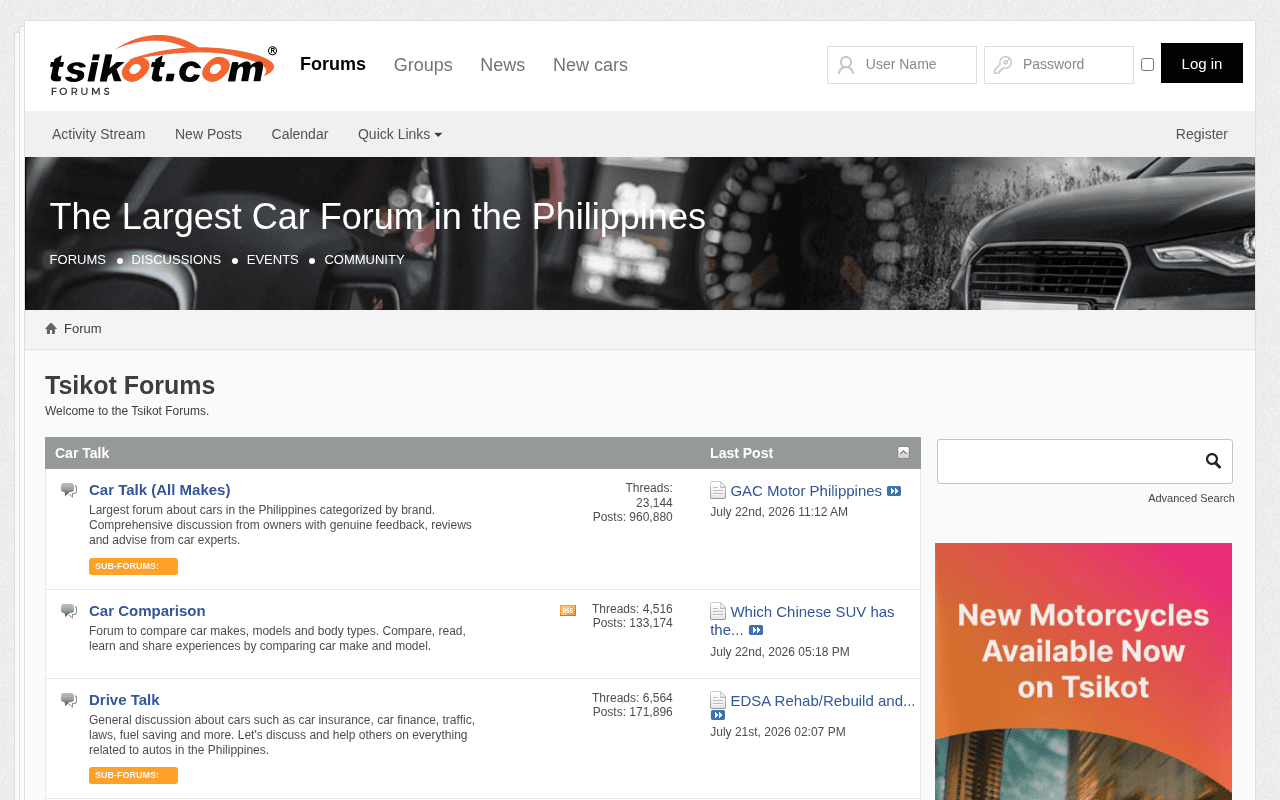Open Activity Stream
Screen dimensions: 1280x800
[x=98, y=134]
